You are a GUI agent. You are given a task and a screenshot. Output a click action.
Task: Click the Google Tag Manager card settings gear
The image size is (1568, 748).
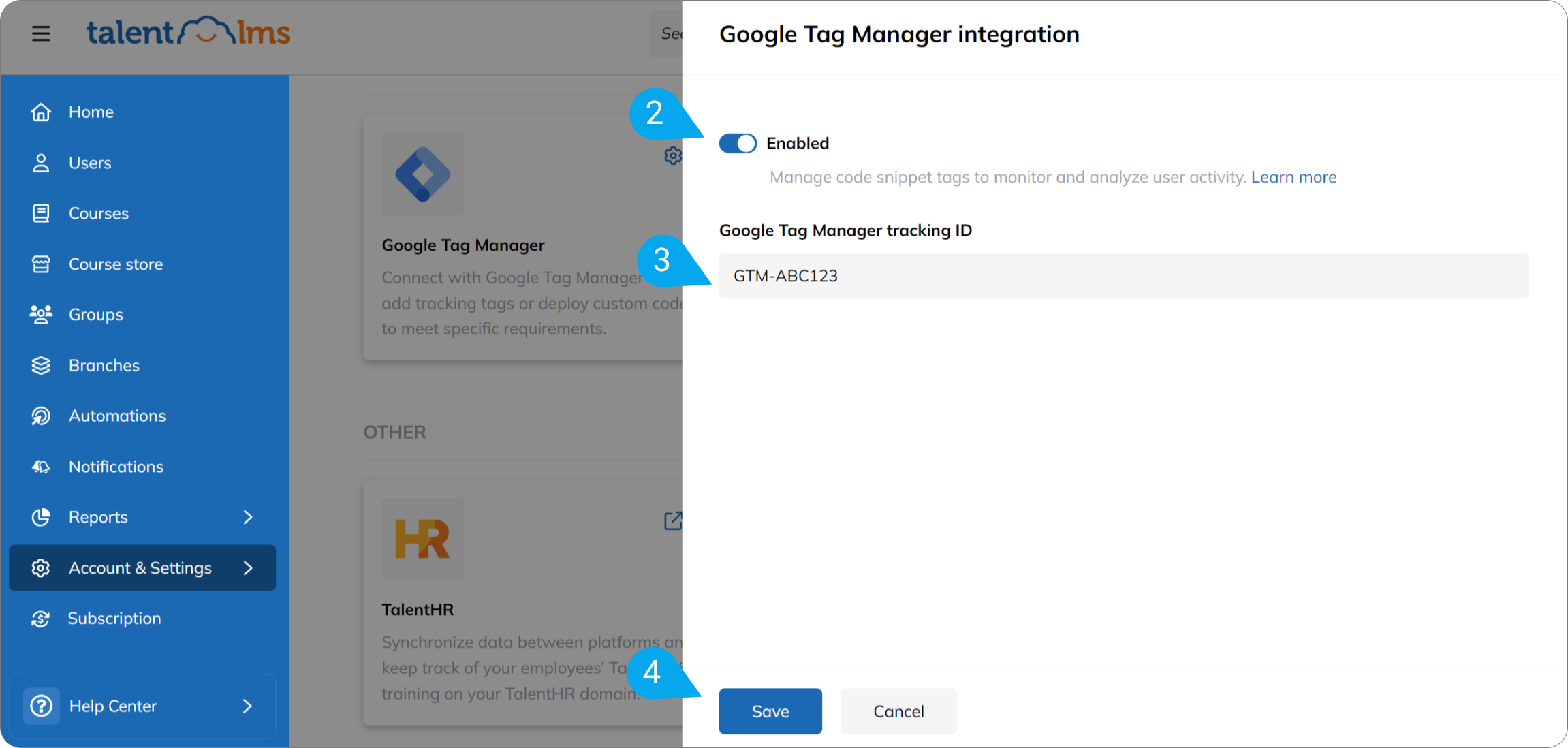[672, 156]
